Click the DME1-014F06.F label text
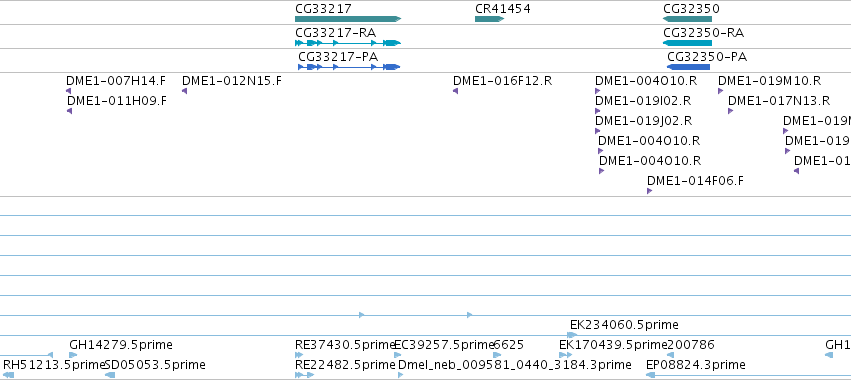 point(695,181)
